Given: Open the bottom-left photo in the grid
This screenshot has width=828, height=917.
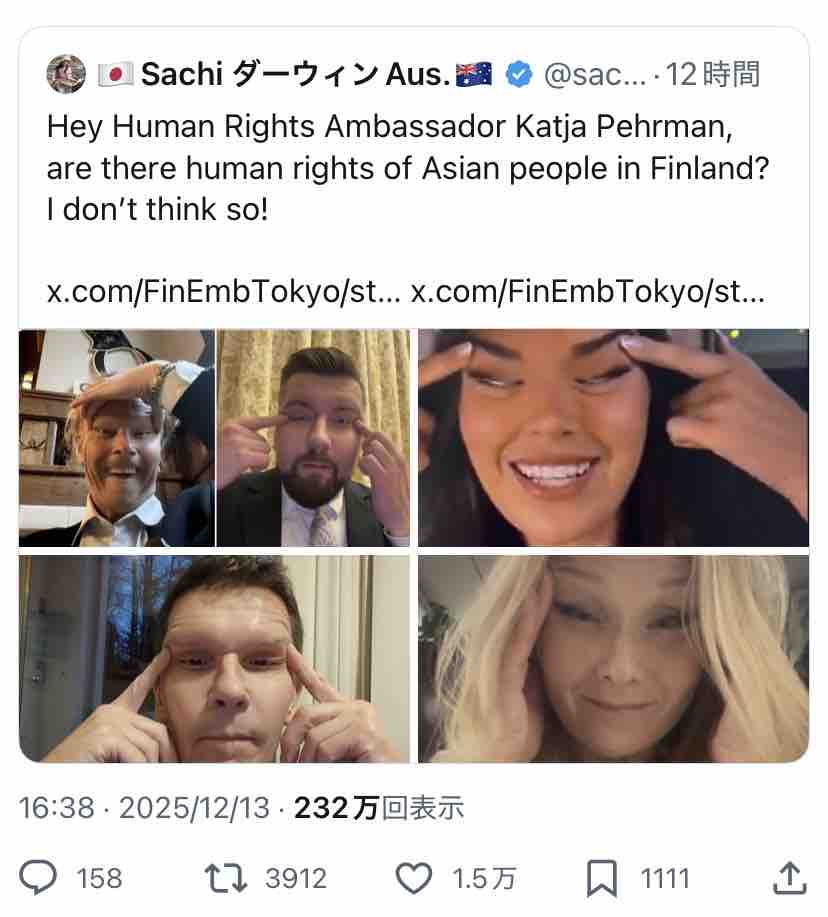Looking at the screenshot, I should tap(214, 659).
